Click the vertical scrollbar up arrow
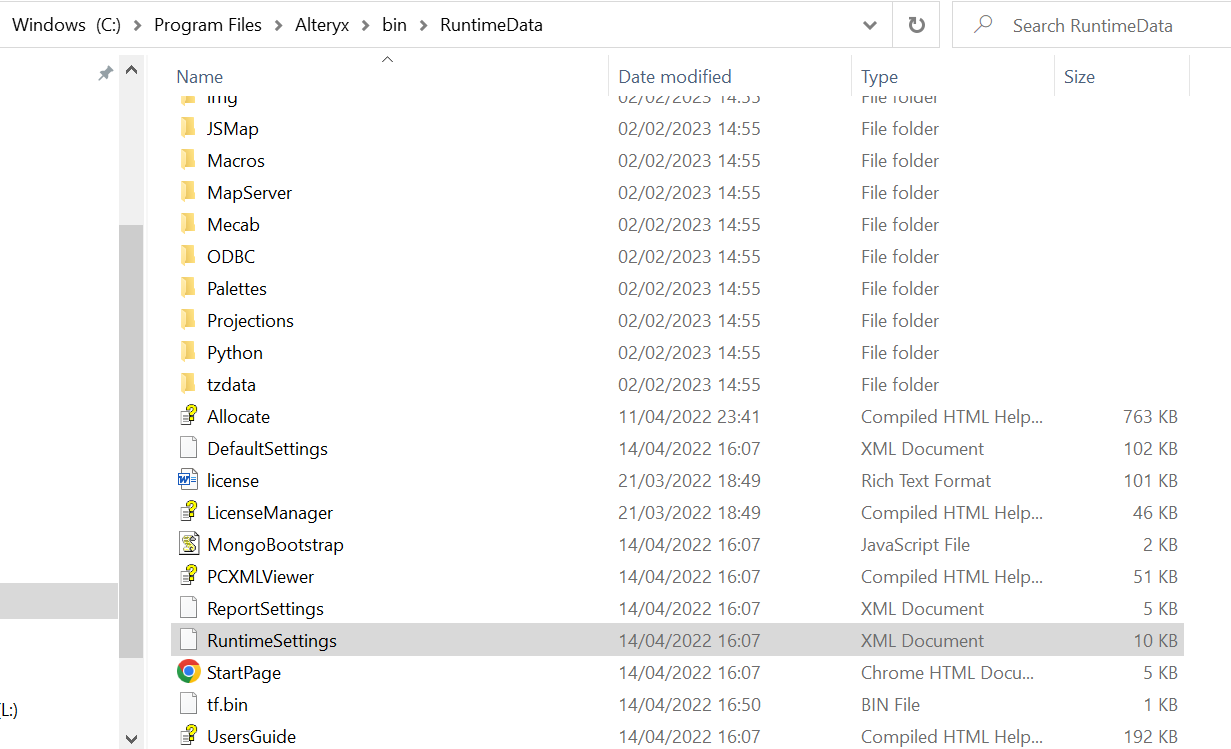Image resolution: width=1231 pixels, height=749 pixels. coord(131,69)
